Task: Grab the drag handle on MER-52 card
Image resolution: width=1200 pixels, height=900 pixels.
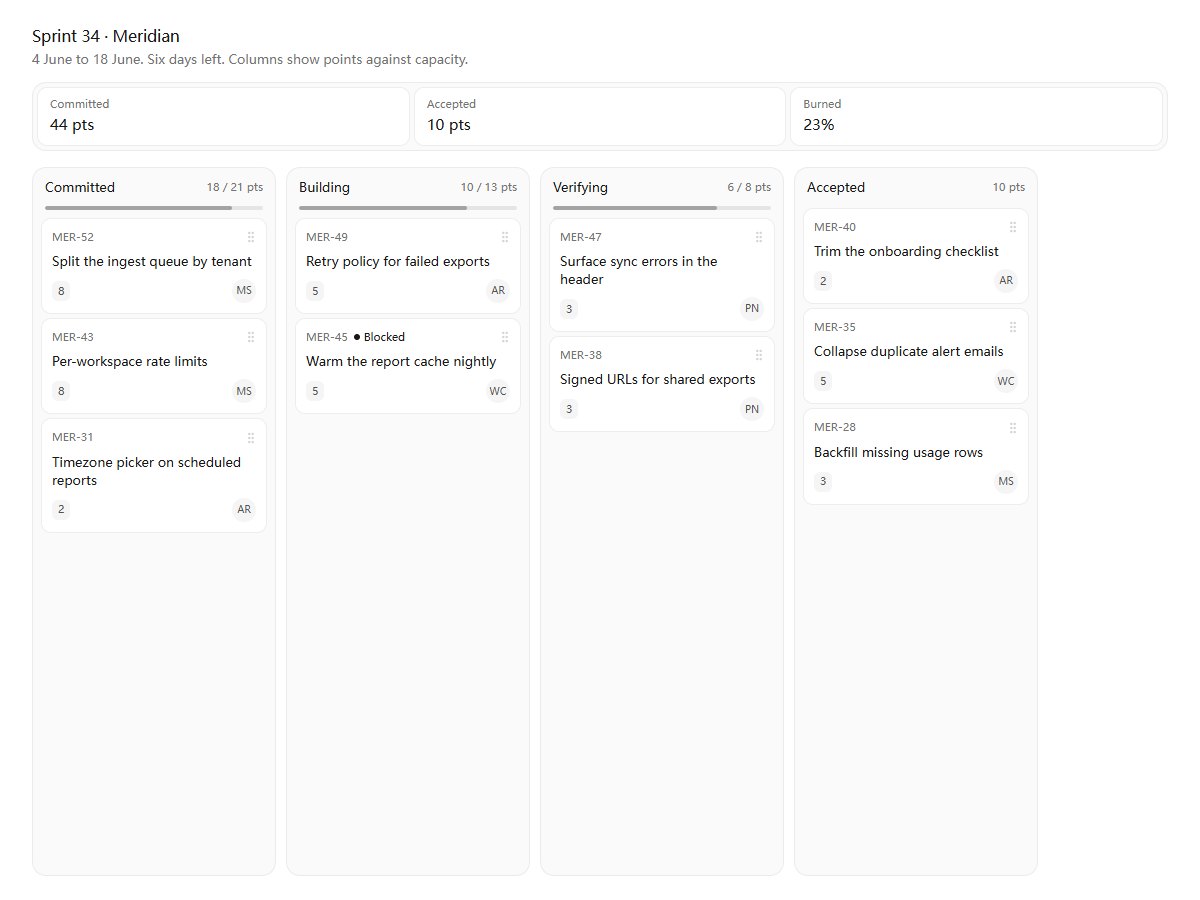Action: click(251, 237)
